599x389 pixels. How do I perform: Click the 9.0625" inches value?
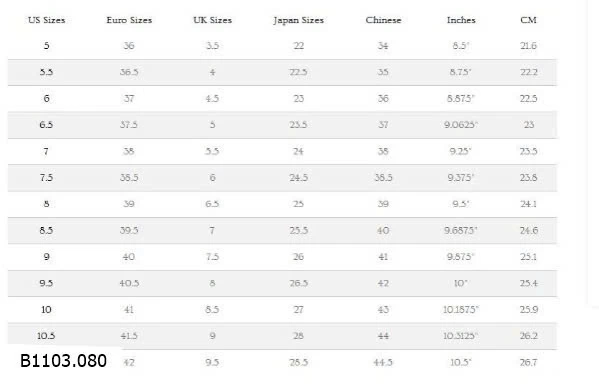click(x=461, y=125)
